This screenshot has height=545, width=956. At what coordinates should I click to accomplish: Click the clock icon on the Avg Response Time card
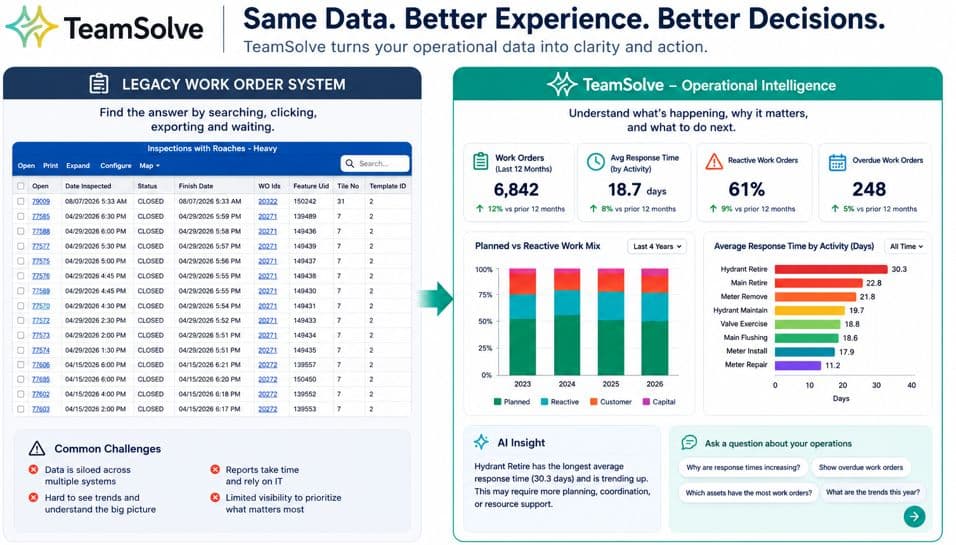click(x=596, y=162)
